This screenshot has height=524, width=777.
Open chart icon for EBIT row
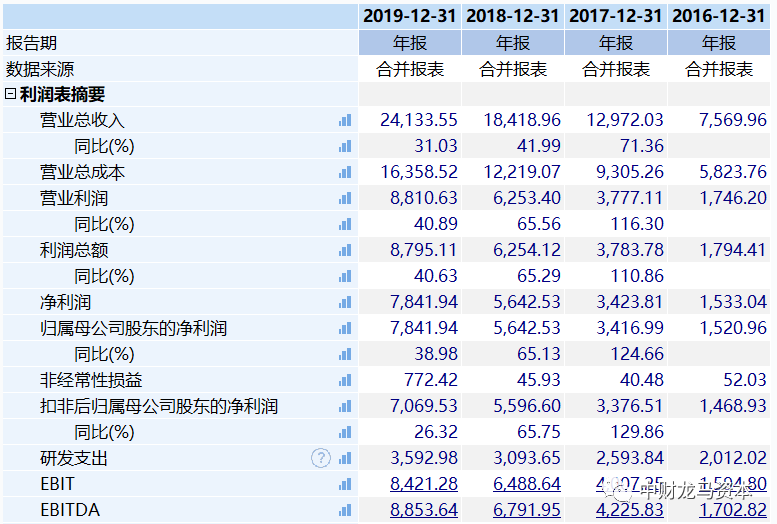point(345,484)
